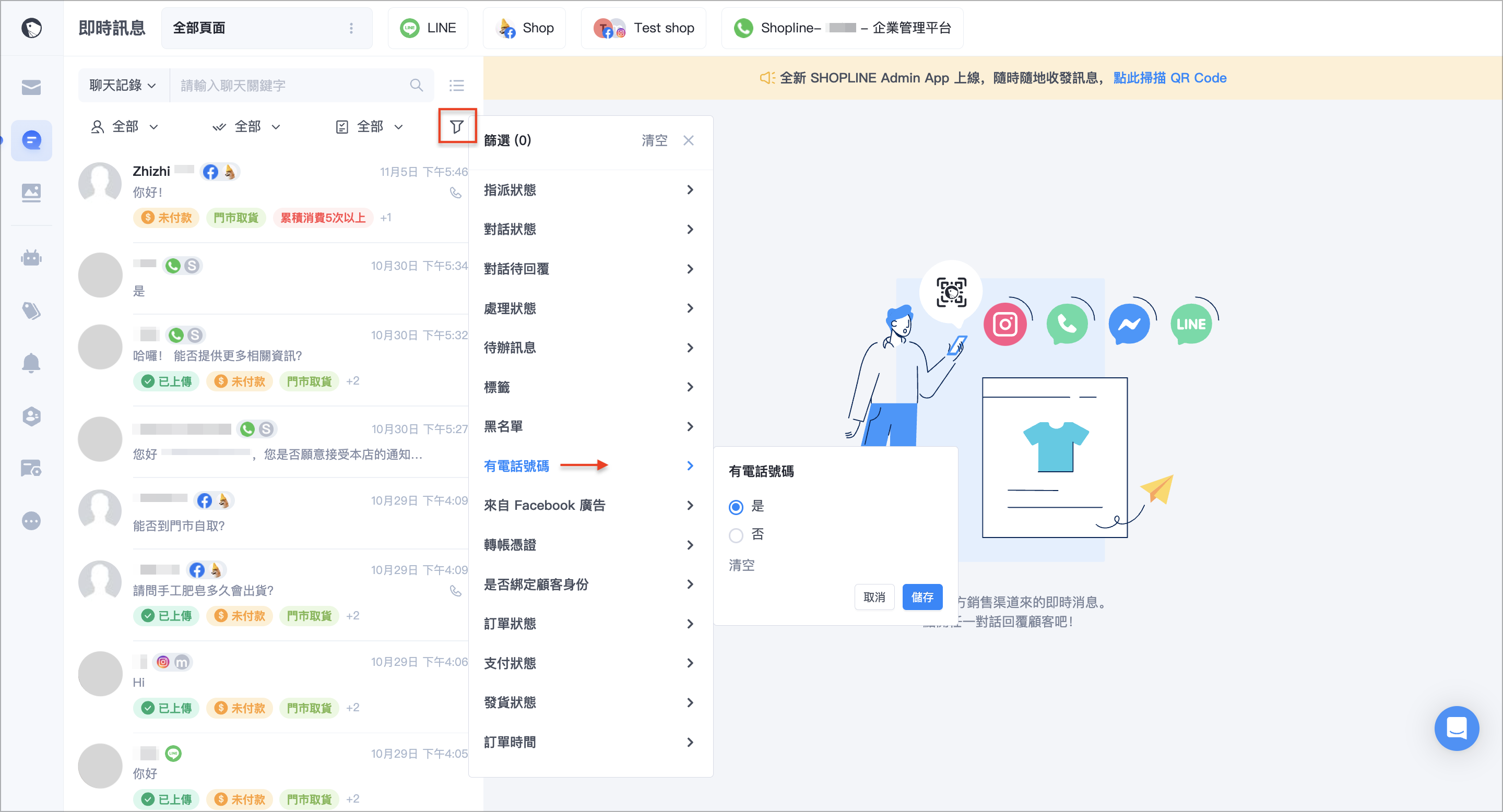Click 取消 in the phone number popup
Image resolution: width=1503 pixels, height=812 pixels.
tap(874, 597)
